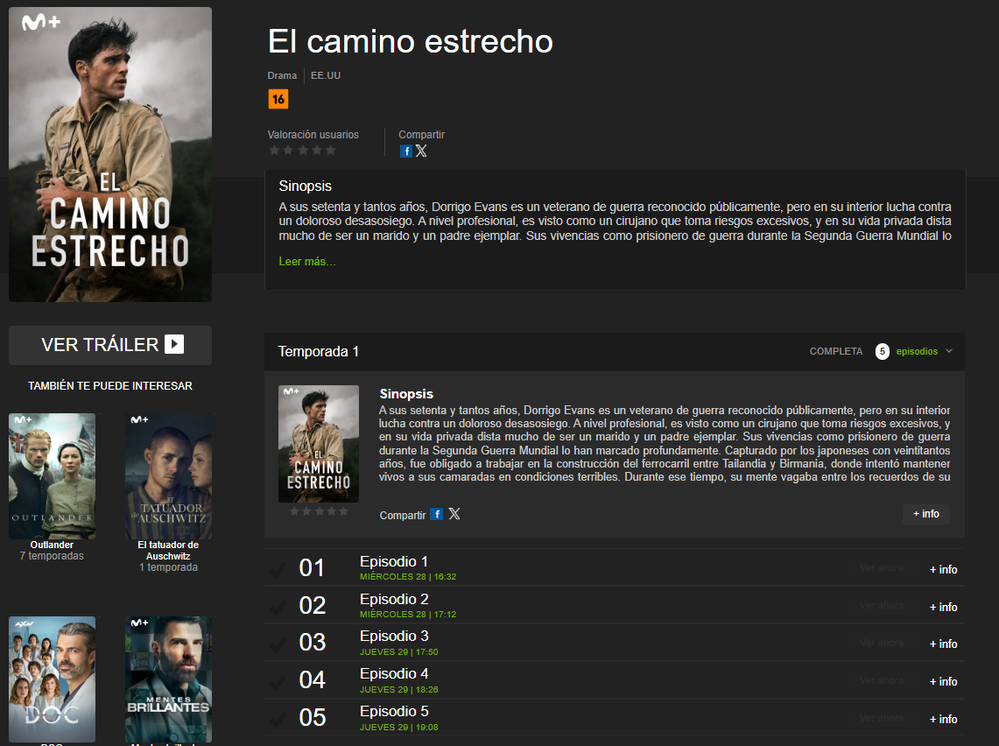Toggle watched checkmark for Episodio 1
The width and height of the screenshot is (999, 746).
point(278,569)
